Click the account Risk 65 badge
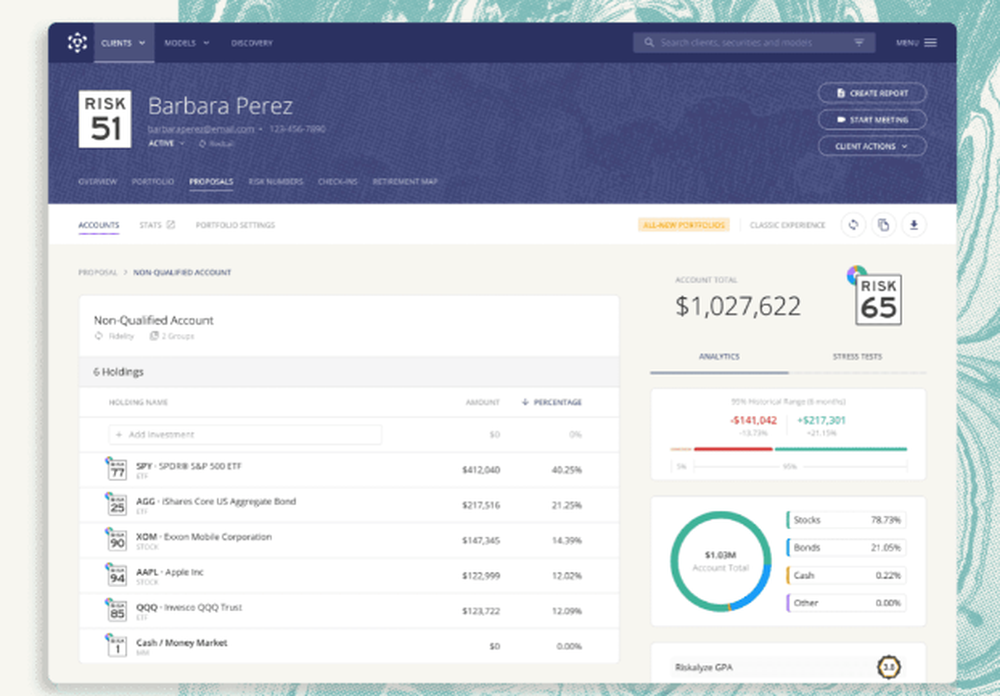Viewport: 1000px width, 696px height. pos(878,300)
